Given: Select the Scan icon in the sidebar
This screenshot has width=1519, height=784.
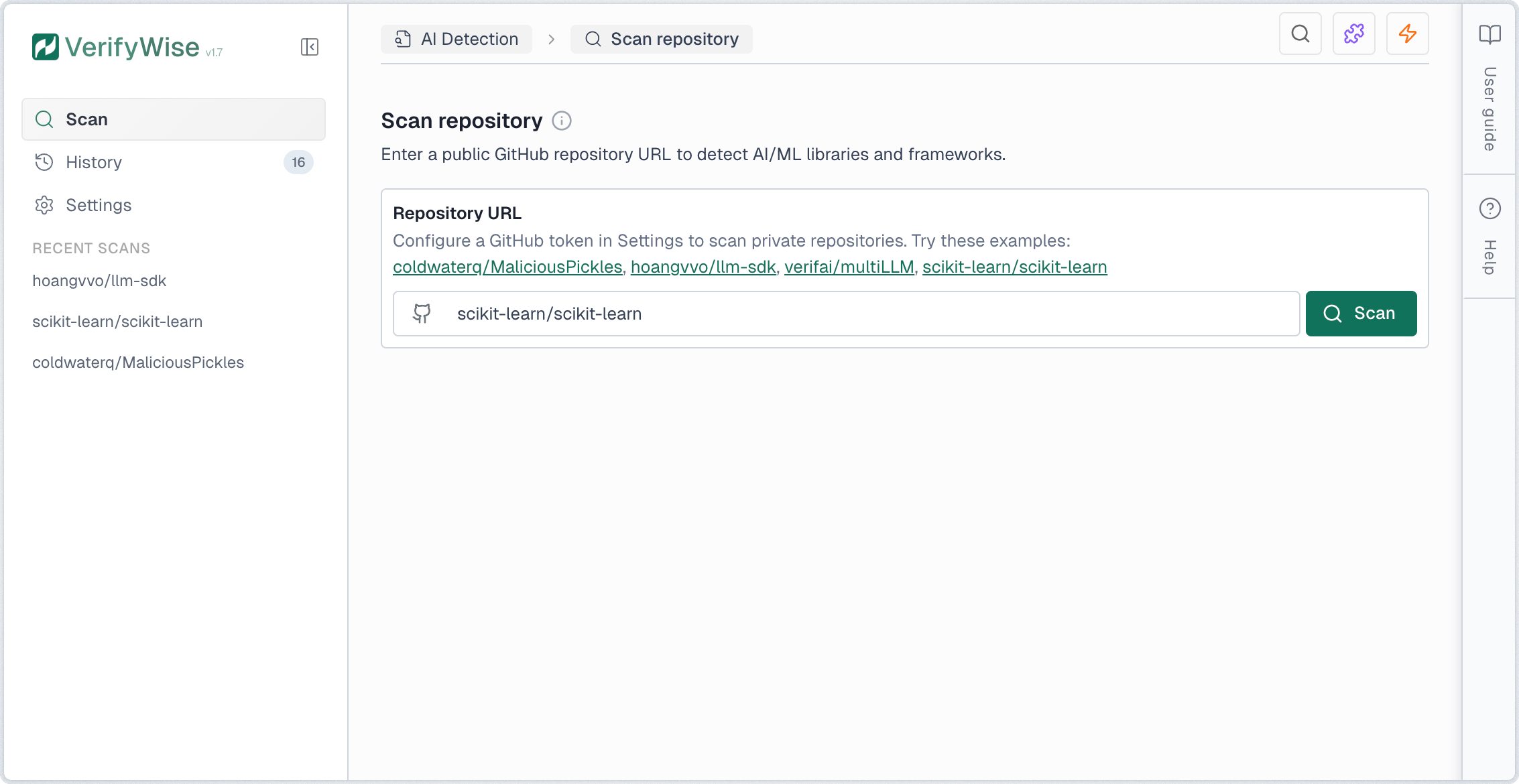Looking at the screenshot, I should [44, 119].
